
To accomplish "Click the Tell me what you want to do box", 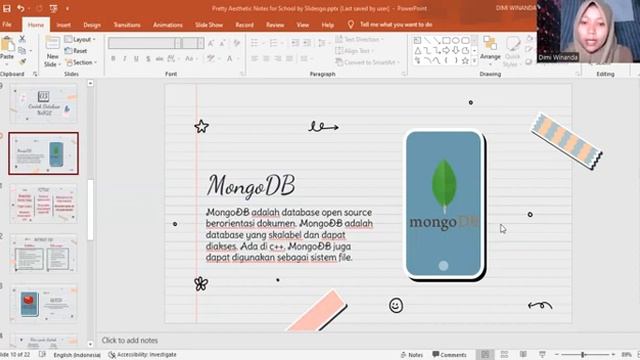I will click(x=396, y=24).
